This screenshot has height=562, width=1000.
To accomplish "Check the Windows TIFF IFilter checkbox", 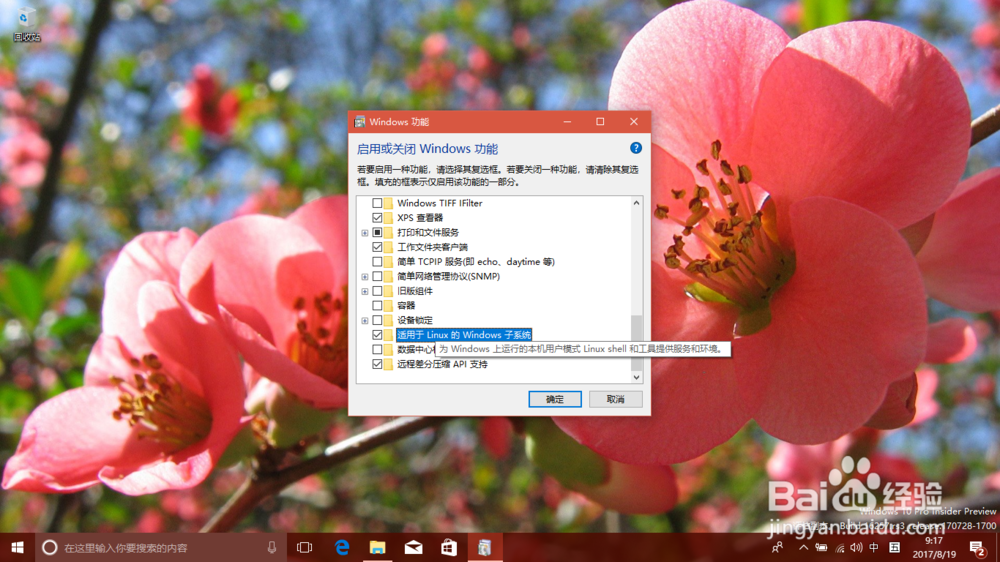I will [x=377, y=203].
